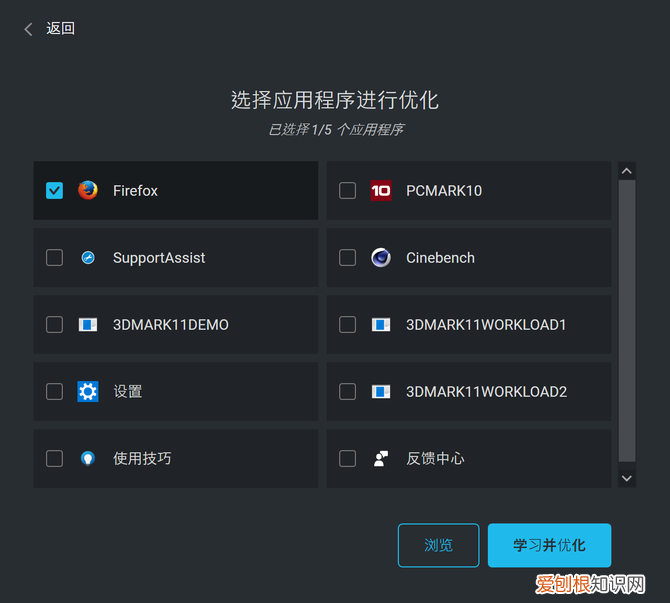Click the 使用技巧 label text

[142, 459]
